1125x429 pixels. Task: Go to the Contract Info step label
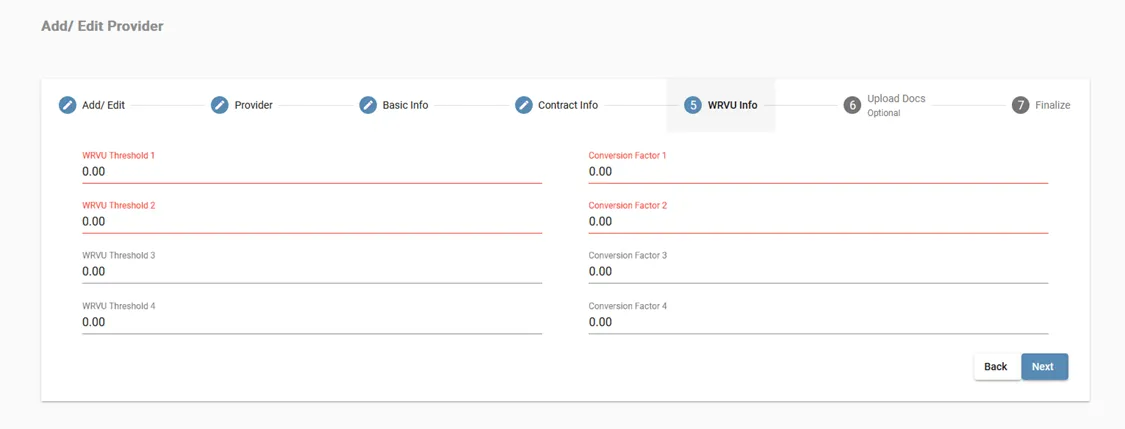point(567,105)
